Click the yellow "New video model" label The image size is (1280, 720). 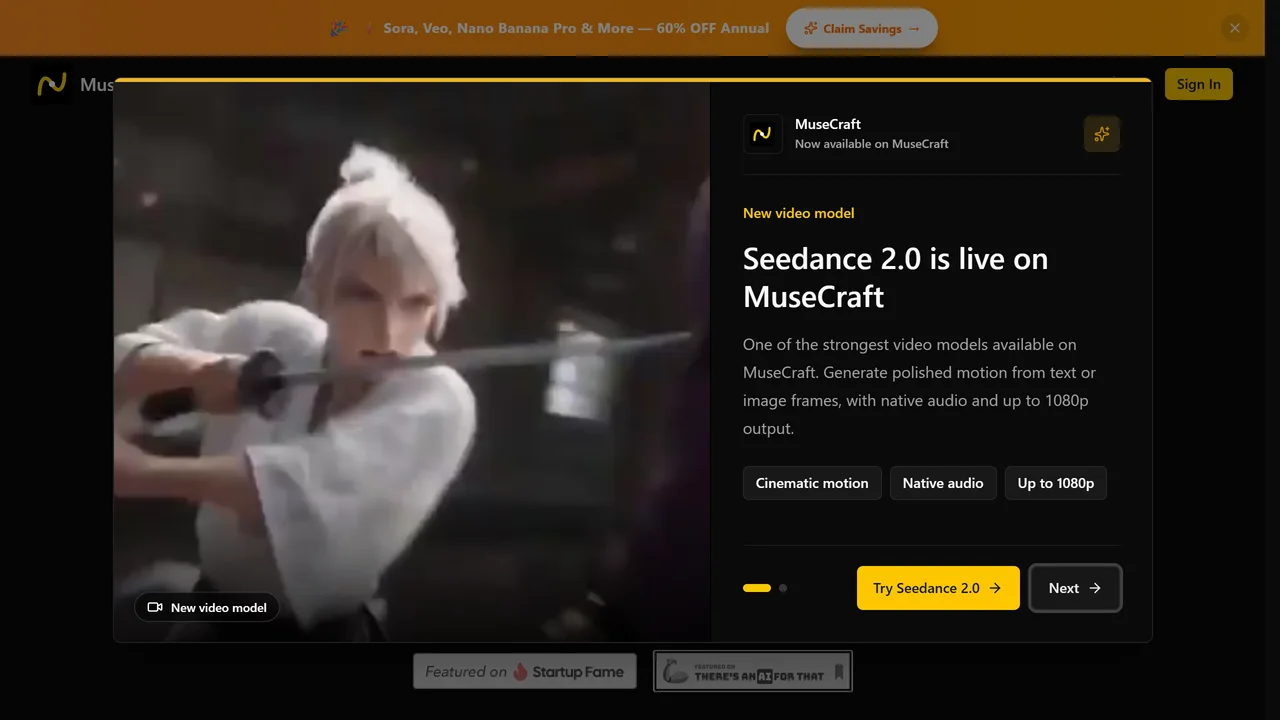tap(798, 213)
